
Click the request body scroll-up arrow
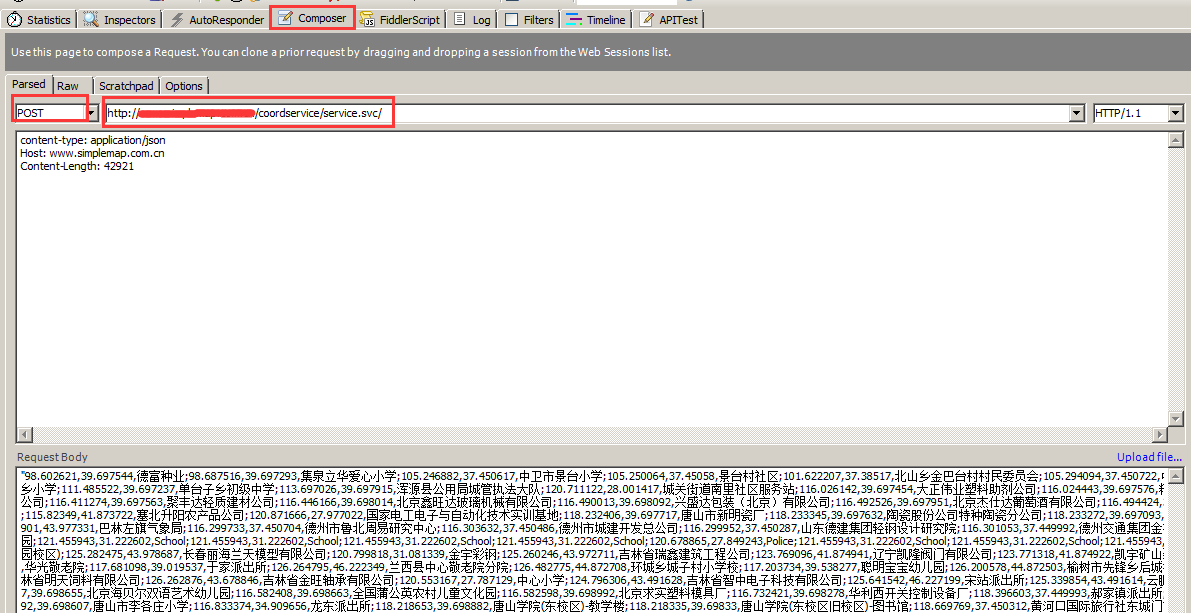pyautogui.click(x=1177, y=476)
